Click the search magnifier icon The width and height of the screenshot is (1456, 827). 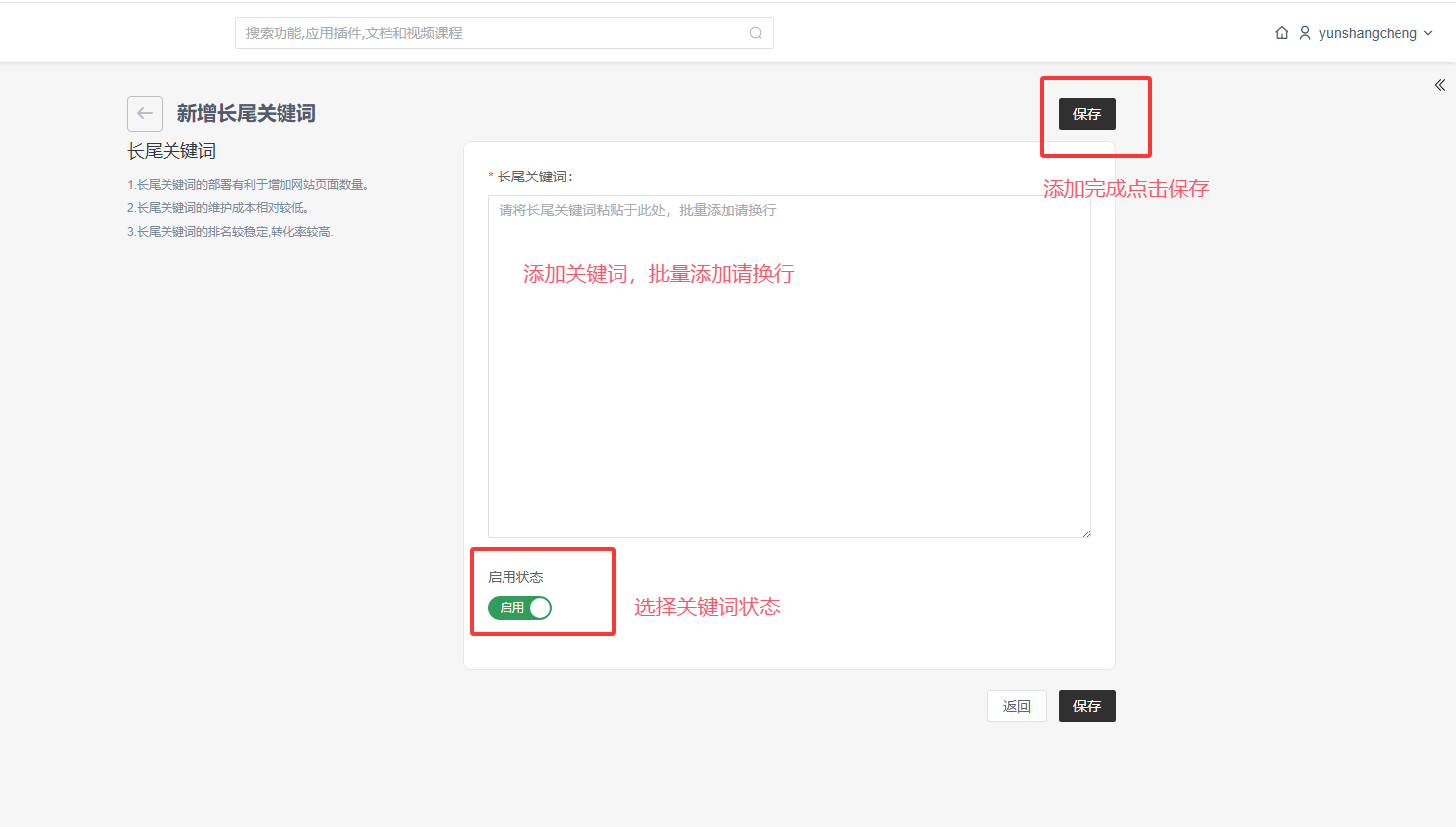click(756, 33)
